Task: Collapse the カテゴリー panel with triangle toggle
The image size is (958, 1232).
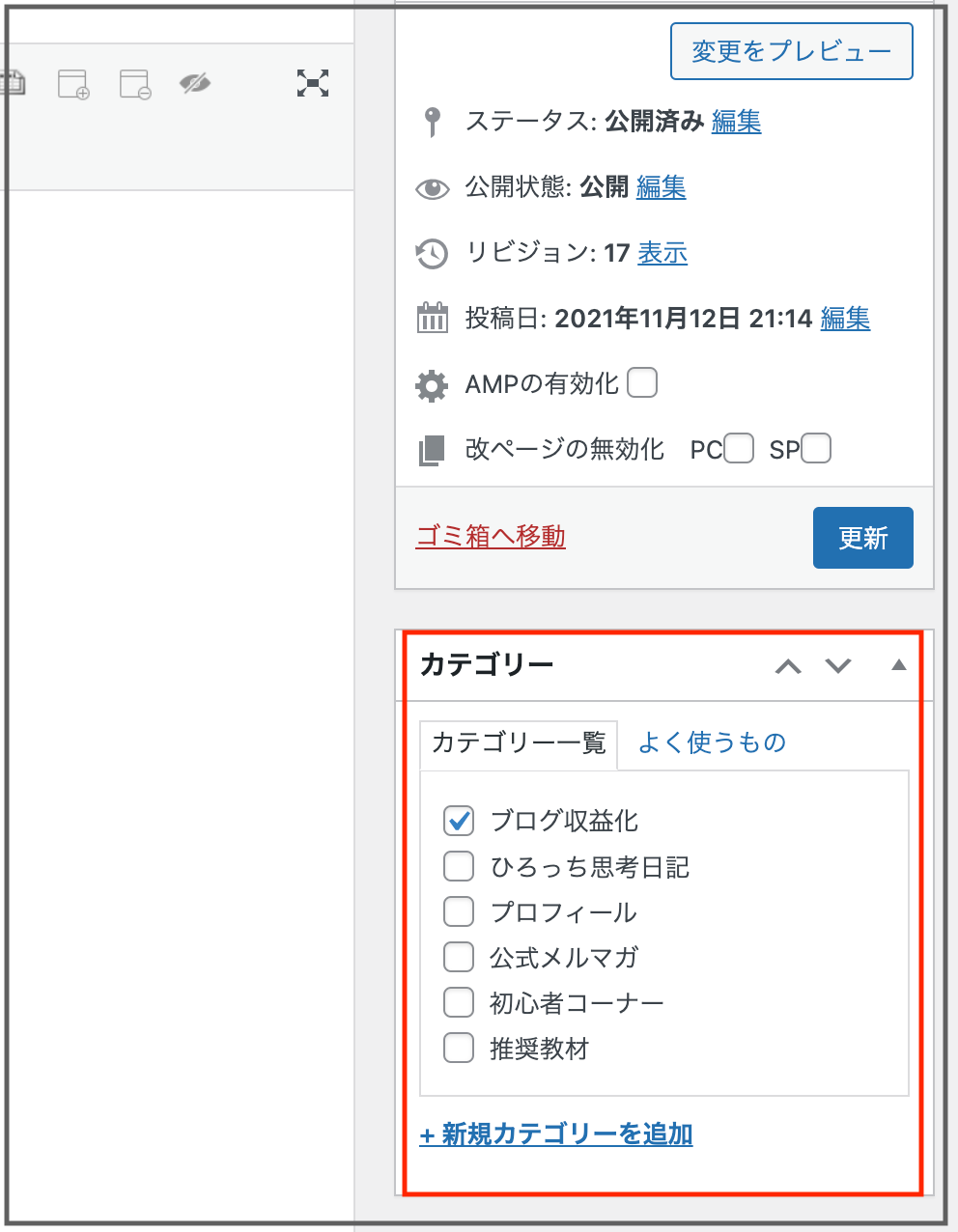Action: (x=898, y=665)
